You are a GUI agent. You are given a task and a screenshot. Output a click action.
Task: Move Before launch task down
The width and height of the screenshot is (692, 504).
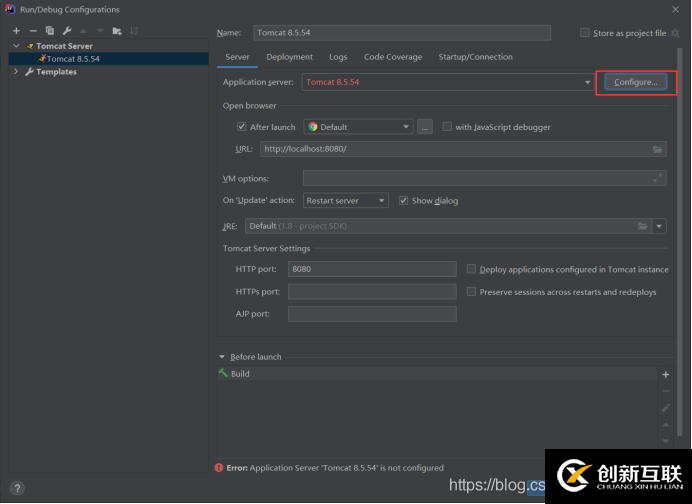coord(666,441)
